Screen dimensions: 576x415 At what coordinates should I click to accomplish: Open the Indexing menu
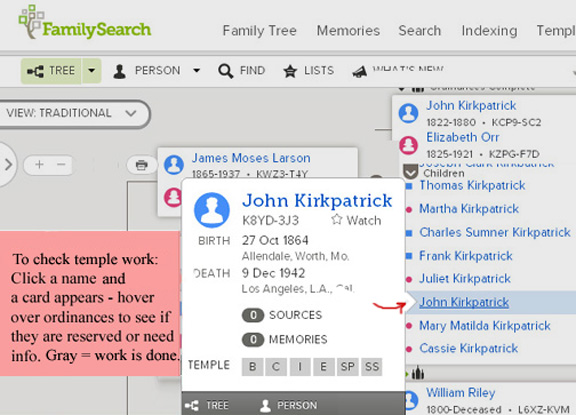[489, 30]
